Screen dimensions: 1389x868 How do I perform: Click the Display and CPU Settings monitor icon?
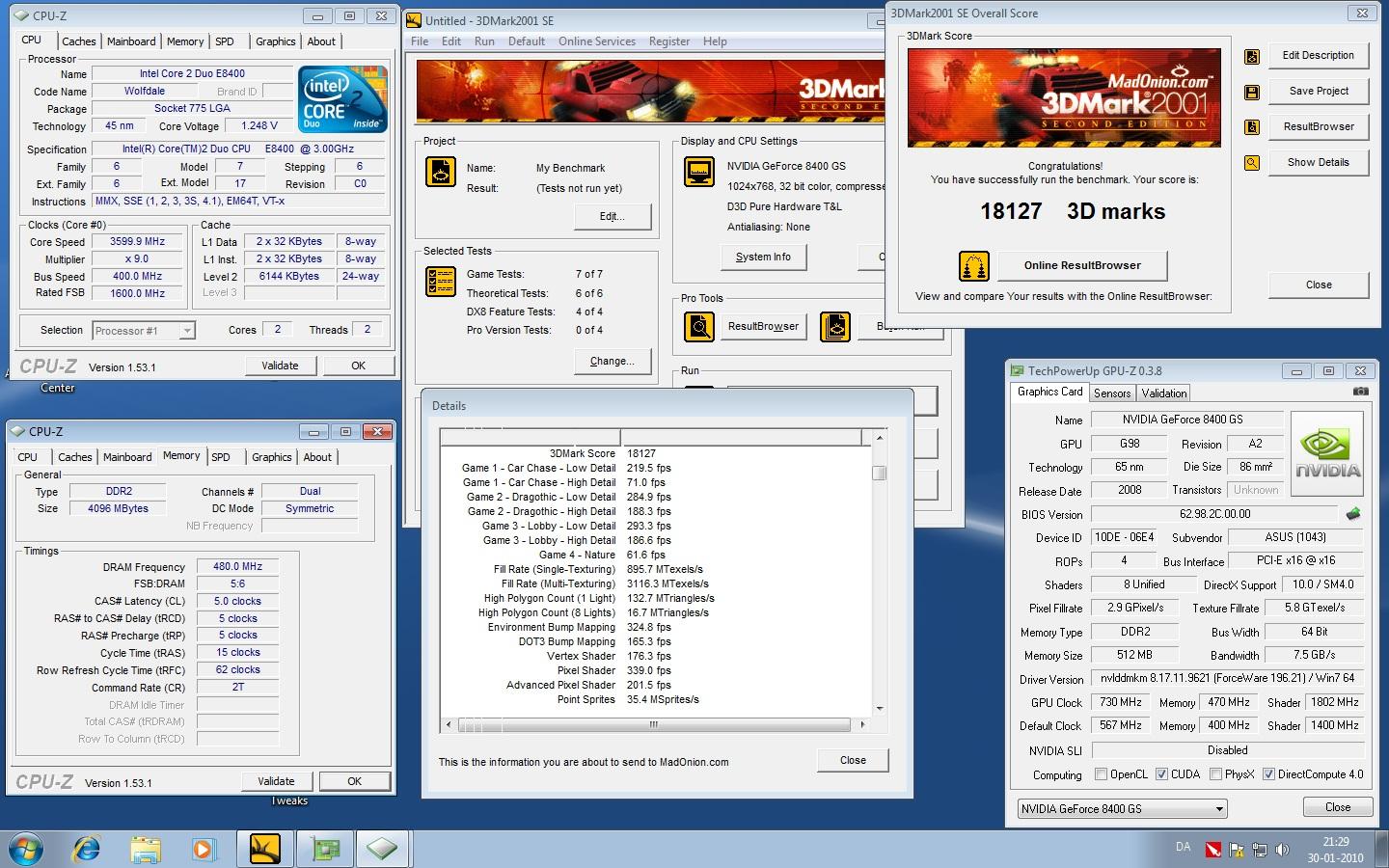[x=698, y=172]
